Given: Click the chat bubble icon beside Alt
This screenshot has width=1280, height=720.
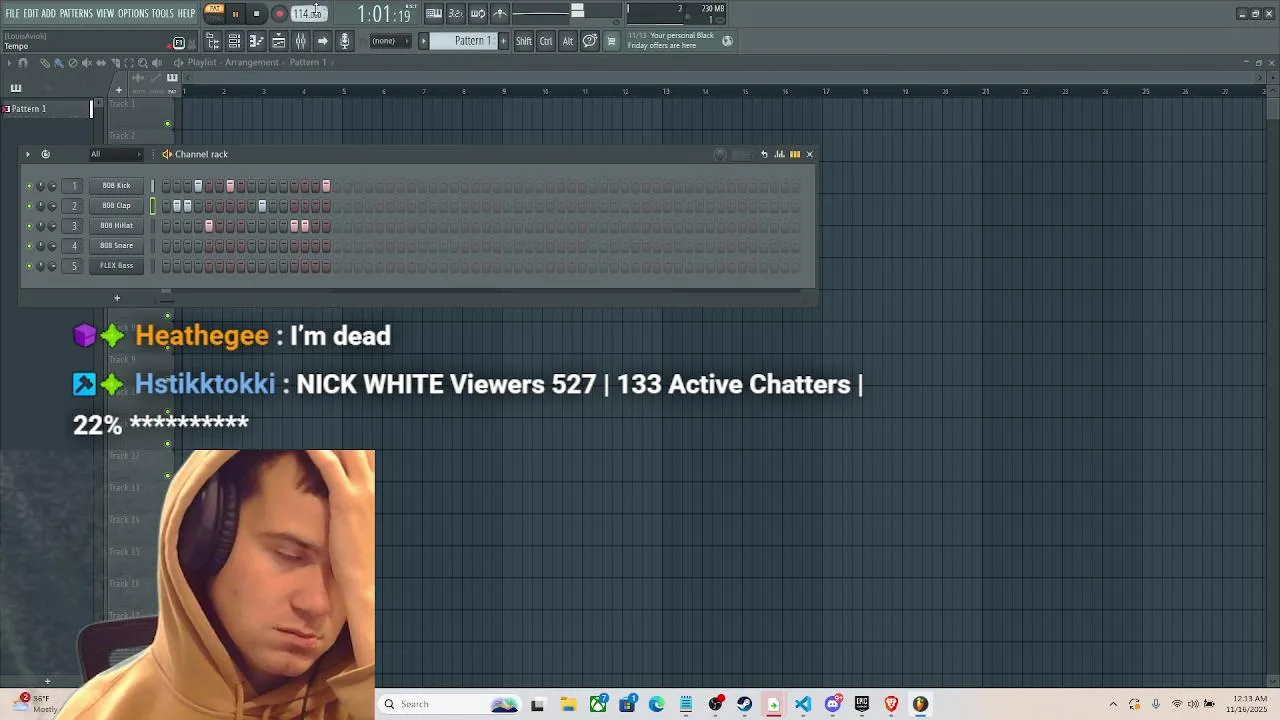Looking at the screenshot, I should coord(590,41).
